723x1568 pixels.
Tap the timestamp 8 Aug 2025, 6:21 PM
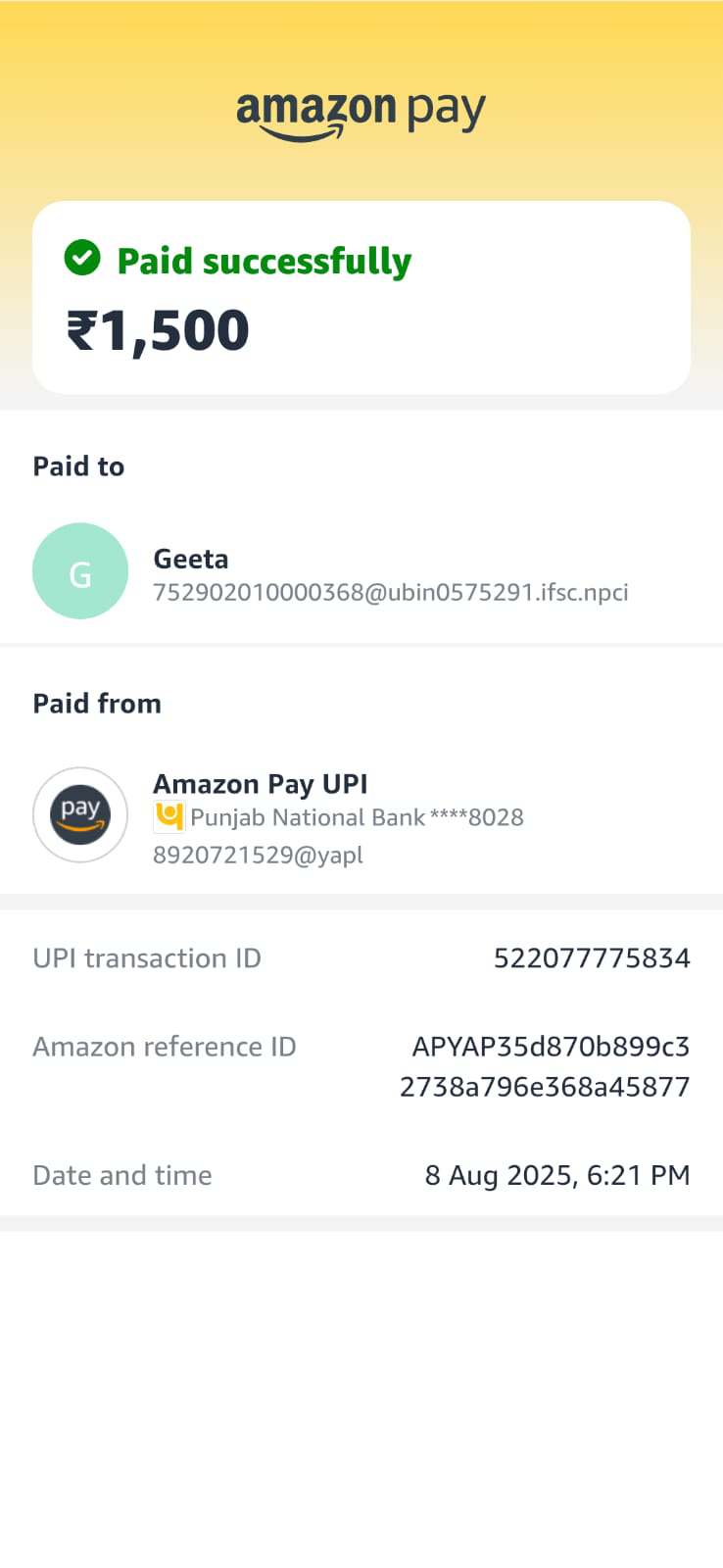pos(557,1175)
